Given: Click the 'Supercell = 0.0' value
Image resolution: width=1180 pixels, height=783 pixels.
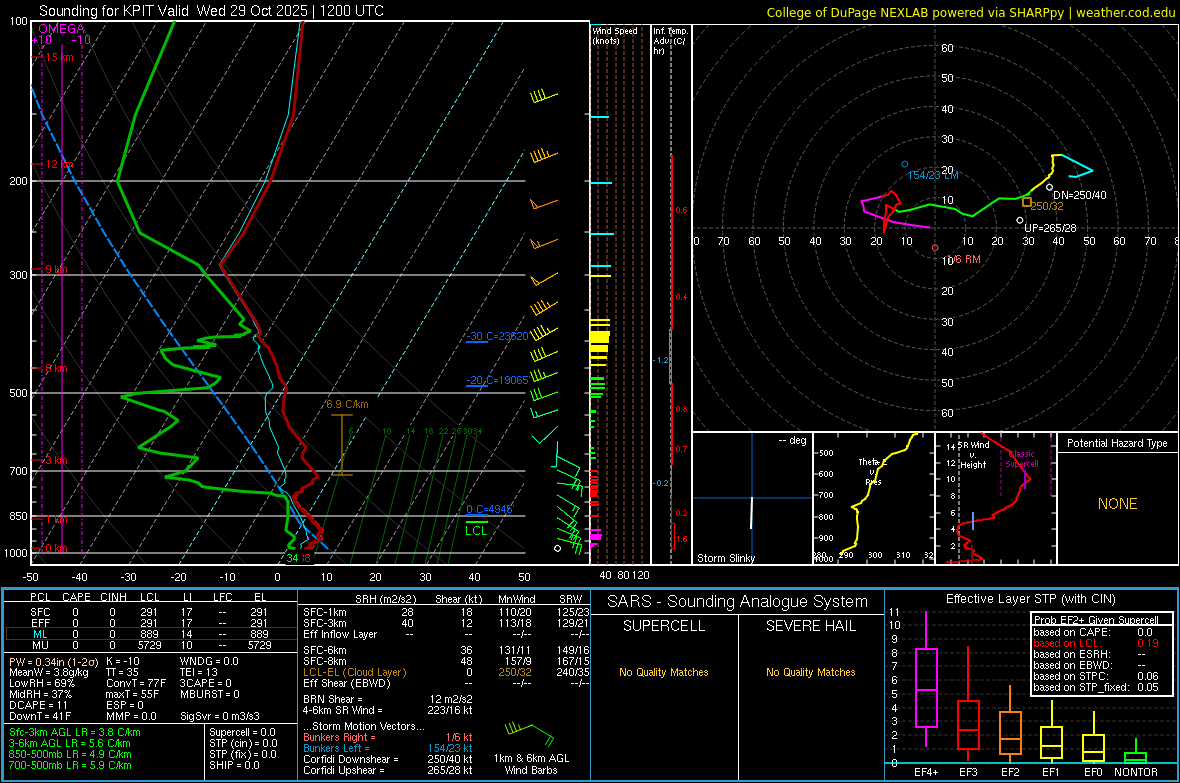Looking at the screenshot, I should (x=242, y=733).
